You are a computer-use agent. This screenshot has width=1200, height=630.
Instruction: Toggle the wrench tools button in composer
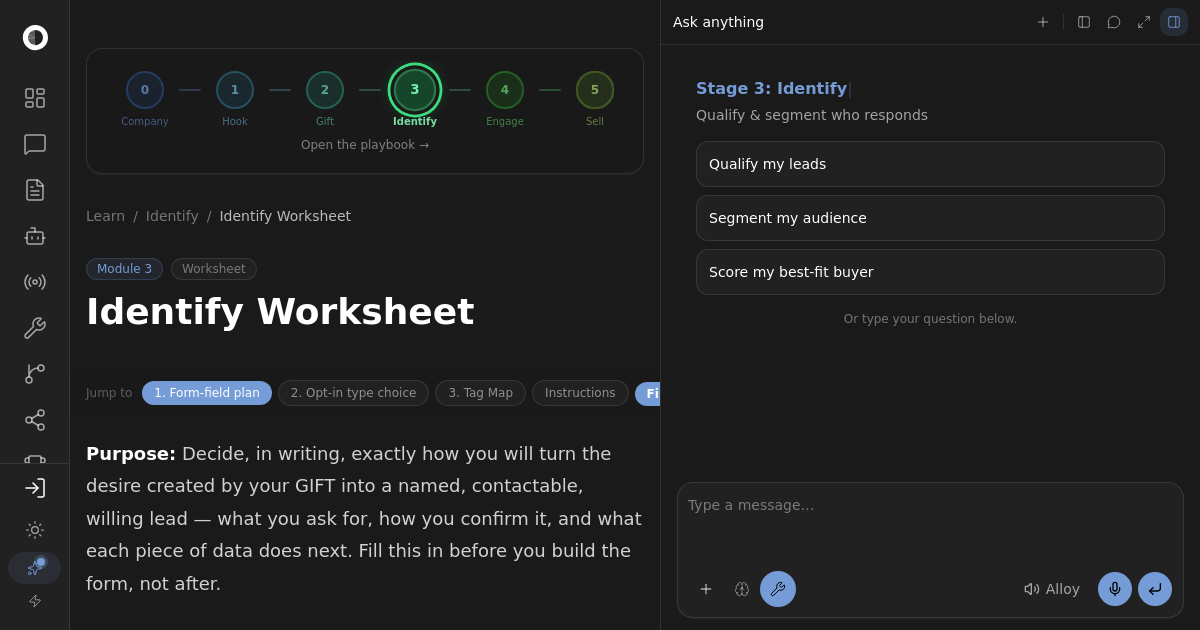click(x=778, y=589)
